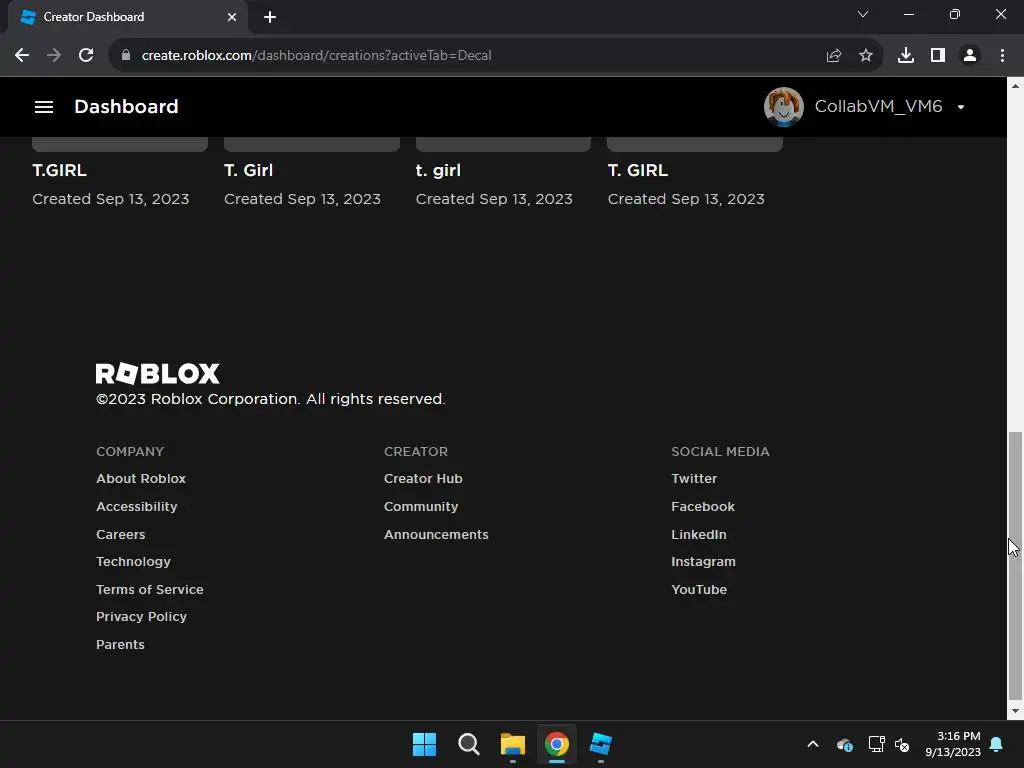This screenshot has width=1024, height=768.
Task: Go forward to the next page
Action: tap(54, 56)
